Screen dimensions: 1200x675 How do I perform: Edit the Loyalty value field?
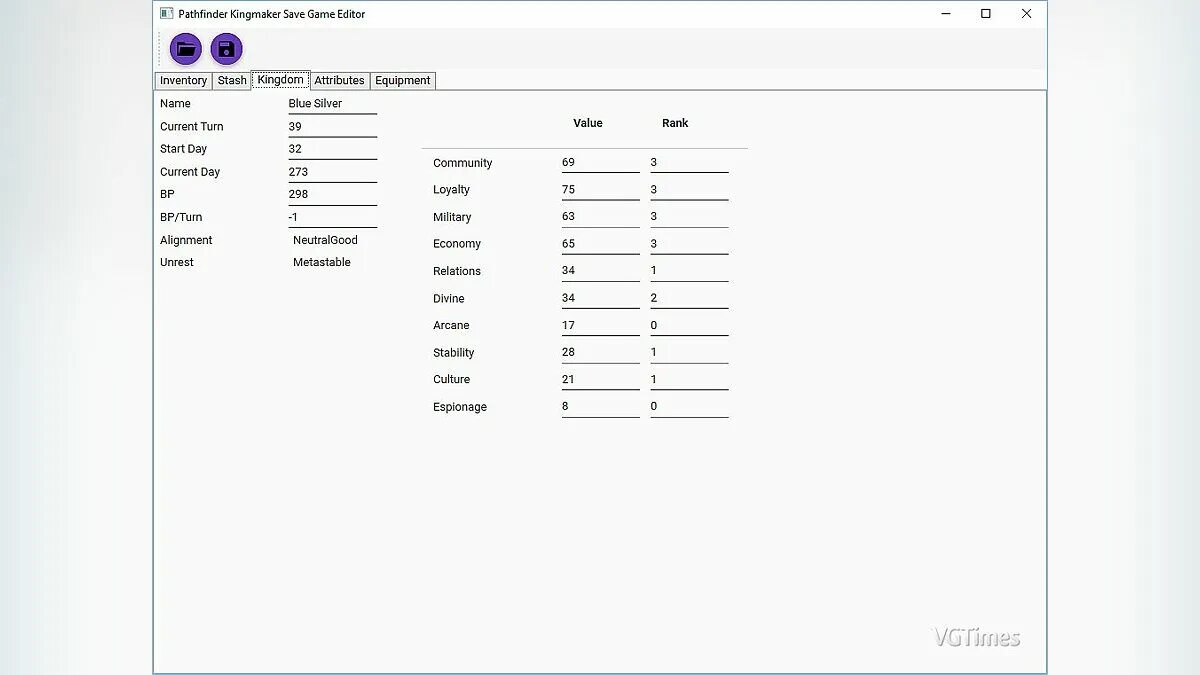(x=601, y=190)
